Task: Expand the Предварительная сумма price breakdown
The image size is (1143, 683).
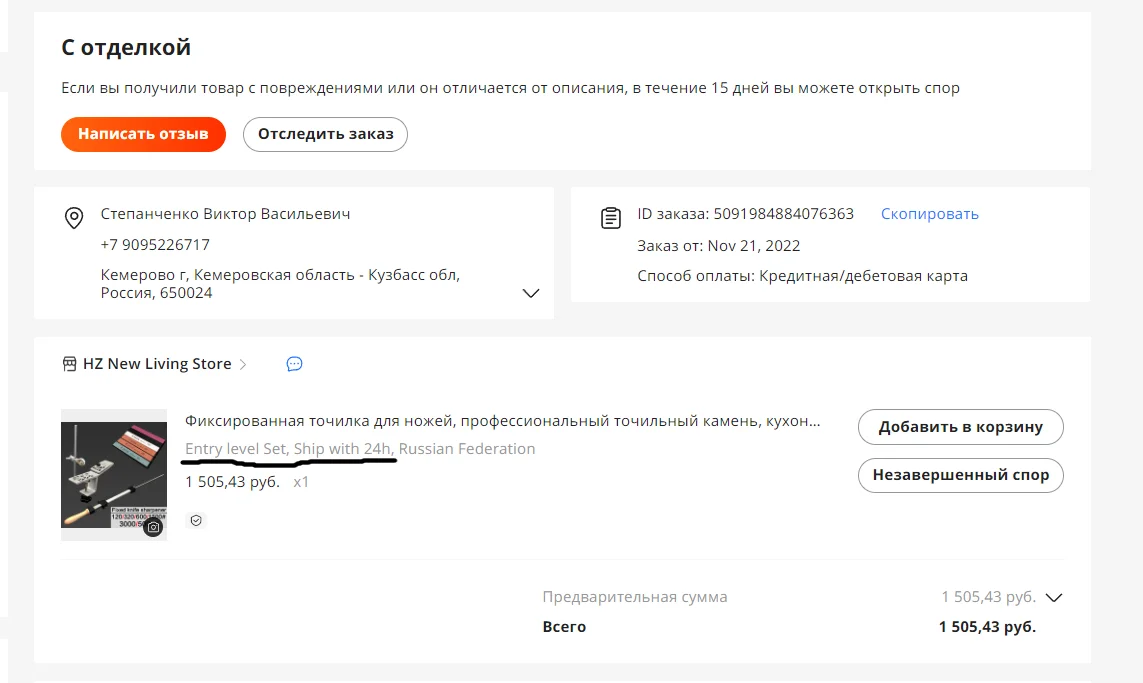Action: click(1053, 597)
